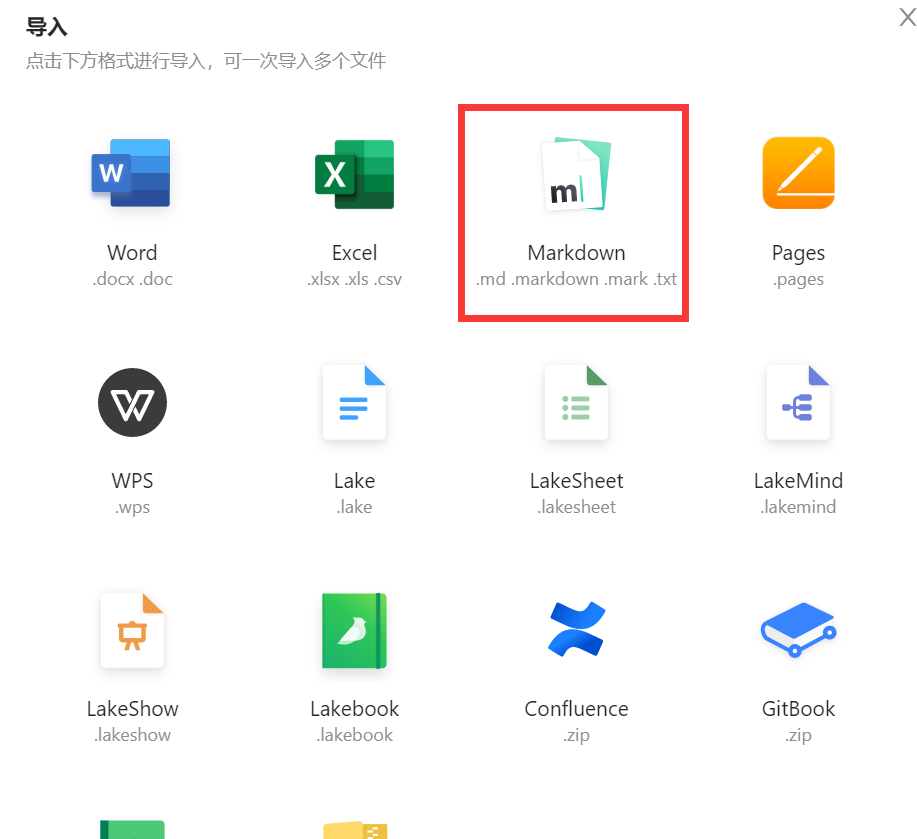Image resolution: width=917 pixels, height=839 pixels.
Task: Click the .docx .doc extension text
Action: 132,279
